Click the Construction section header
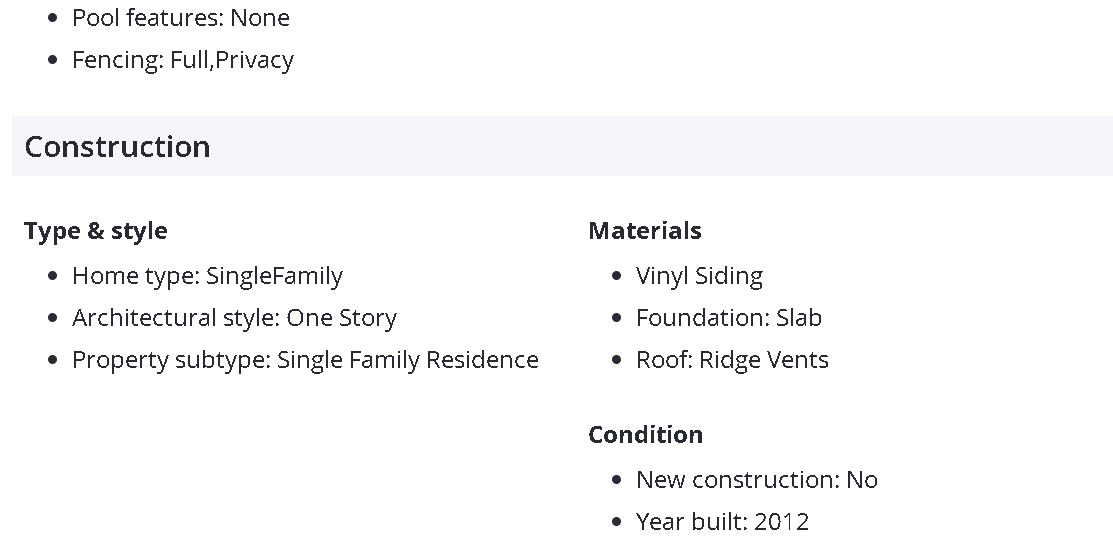This screenshot has width=1113, height=547. tap(117, 147)
